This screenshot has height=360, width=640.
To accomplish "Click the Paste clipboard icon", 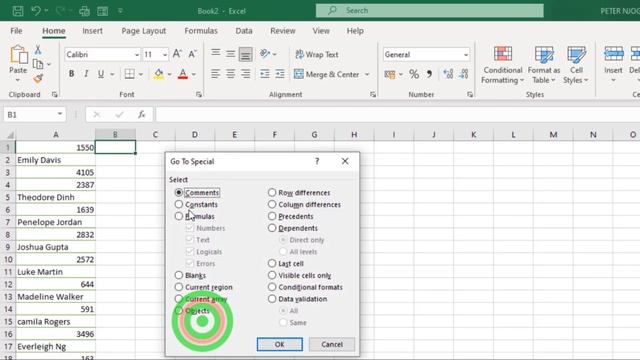I will click(18, 55).
